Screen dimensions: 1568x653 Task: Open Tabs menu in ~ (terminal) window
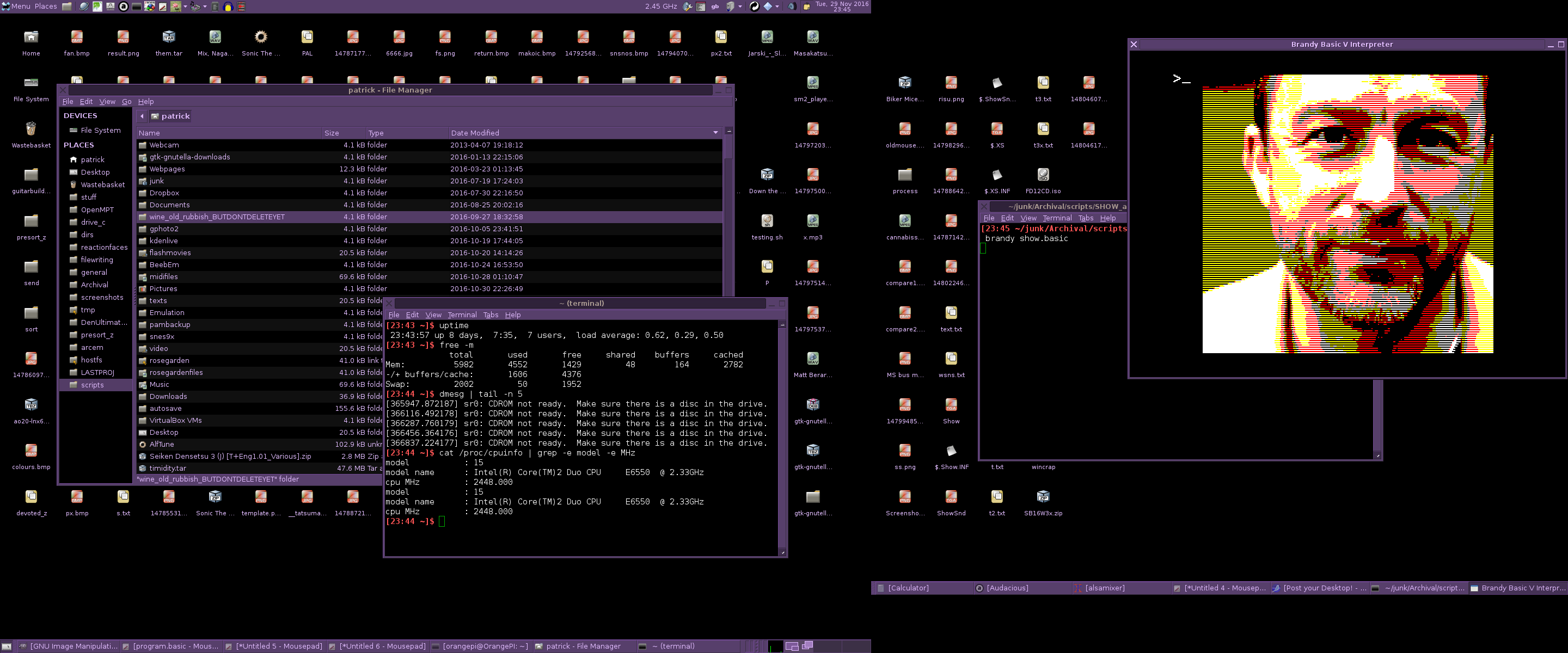[491, 315]
